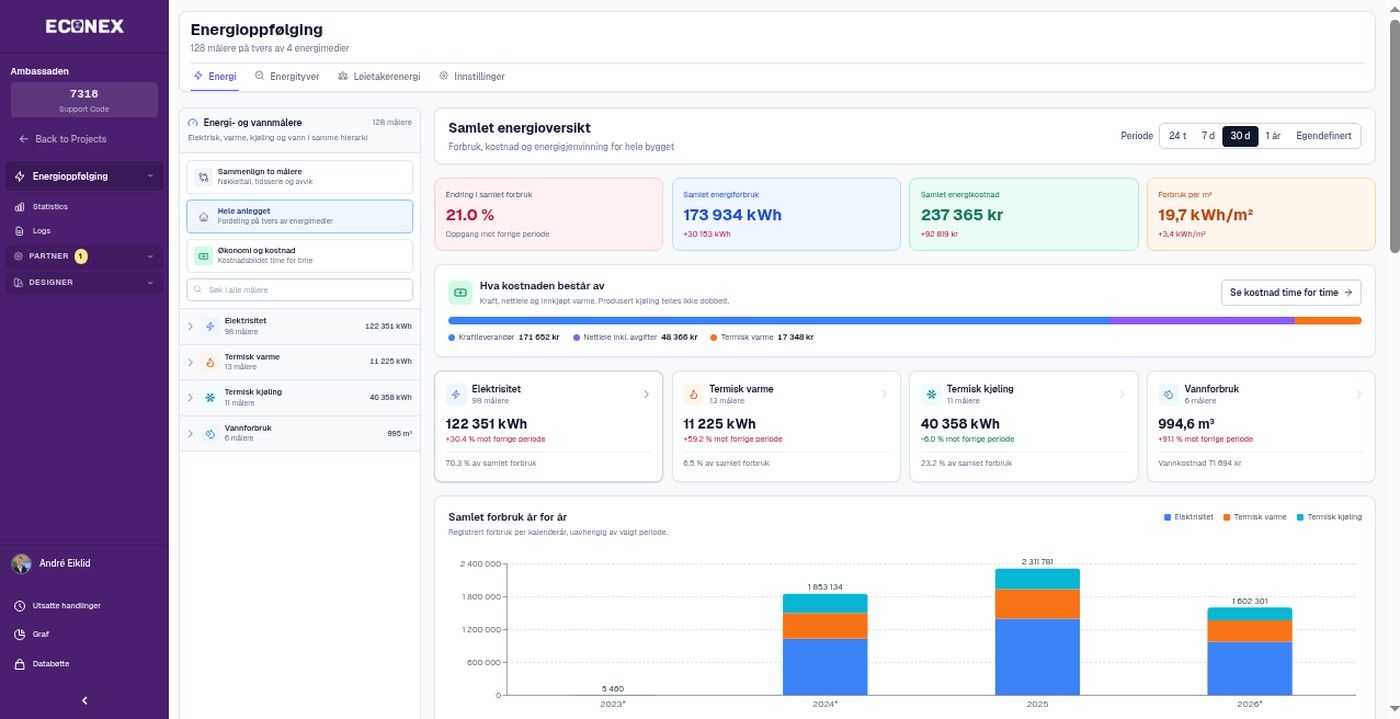Click the Termisk kjøling snowflake card icon
1400x719 pixels.
929,394
